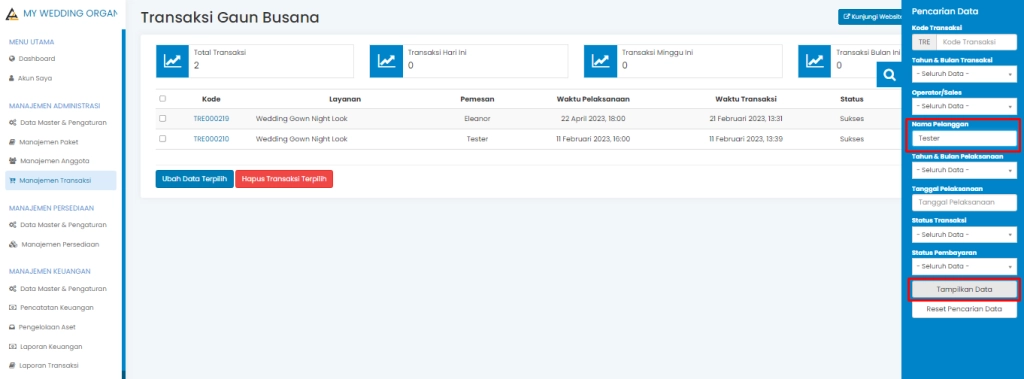
Task: Click the Total Transaksi chart icon
Action: [x=172, y=61]
